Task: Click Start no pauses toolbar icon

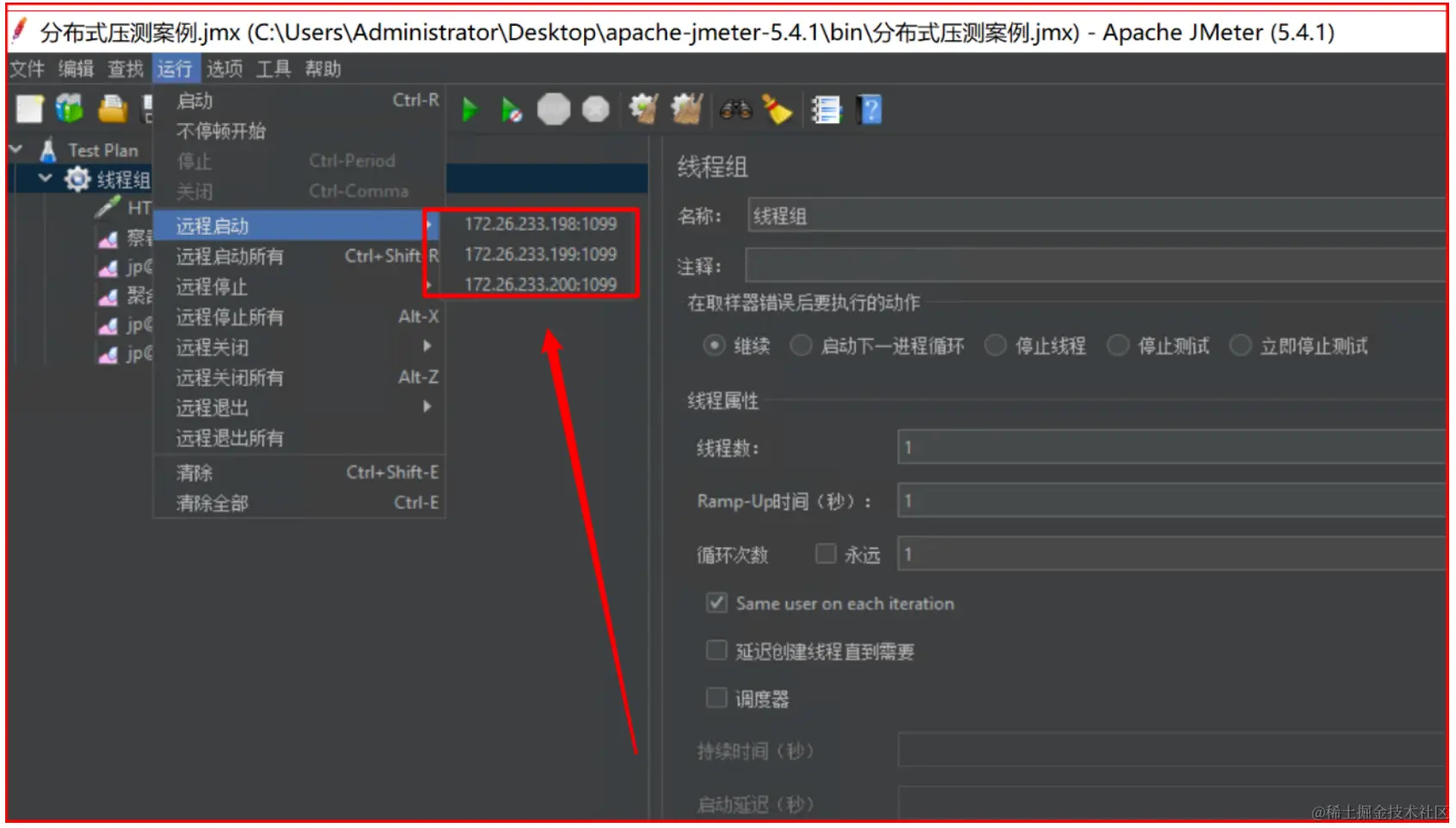Action: [x=512, y=110]
